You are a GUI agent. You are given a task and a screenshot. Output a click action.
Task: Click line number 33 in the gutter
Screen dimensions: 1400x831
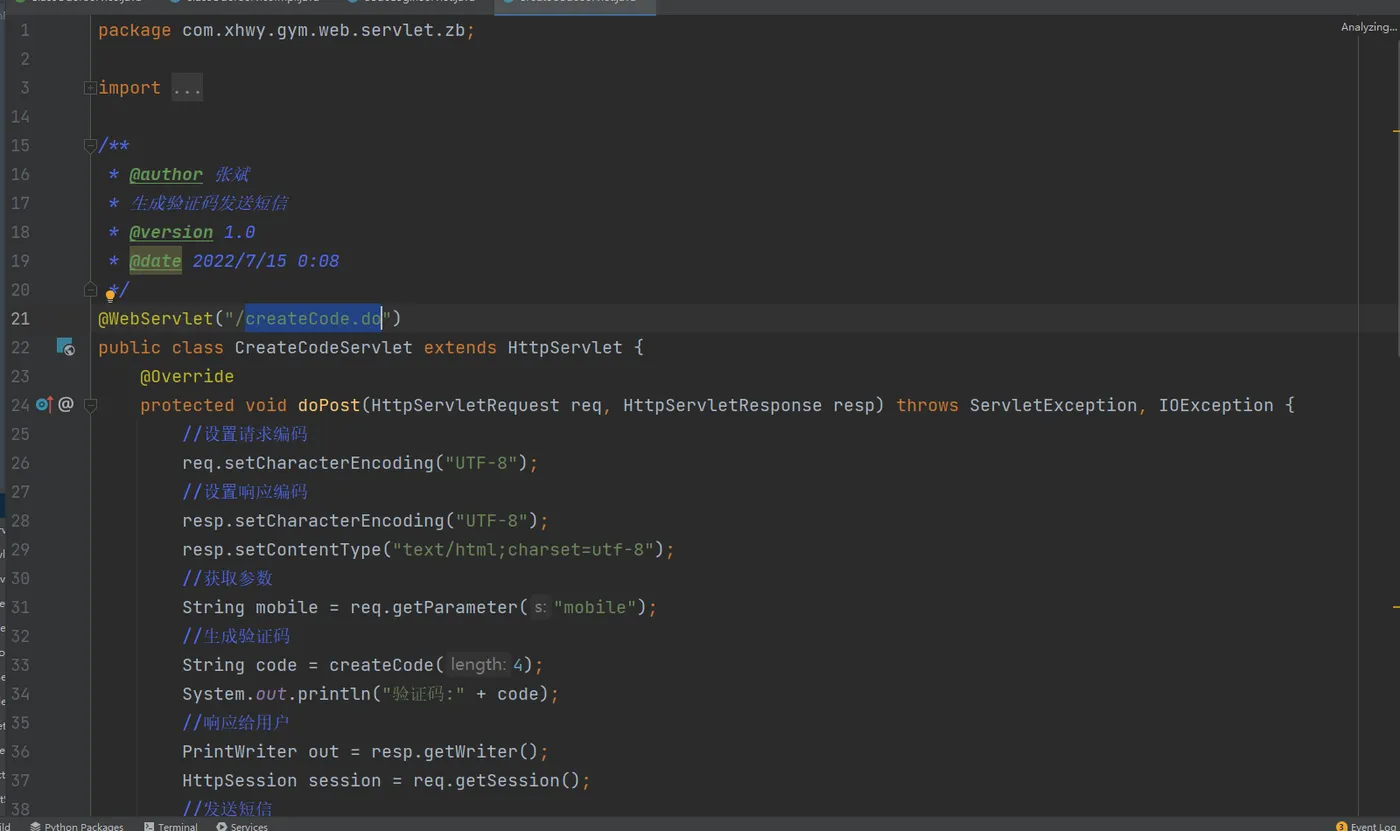pos(20,666)
